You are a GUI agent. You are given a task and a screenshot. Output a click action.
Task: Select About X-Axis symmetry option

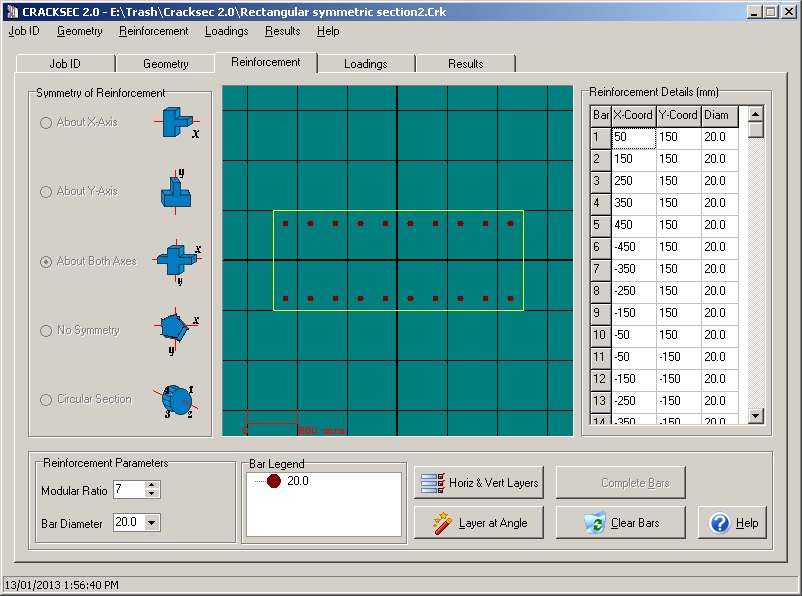pos(46,123)
